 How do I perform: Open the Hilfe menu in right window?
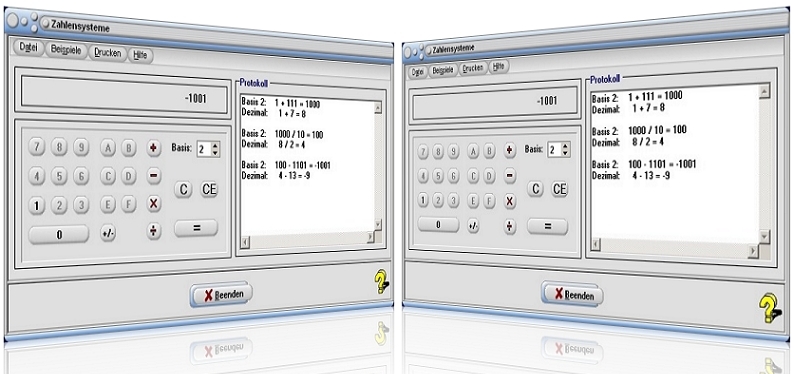pos(498,66)
